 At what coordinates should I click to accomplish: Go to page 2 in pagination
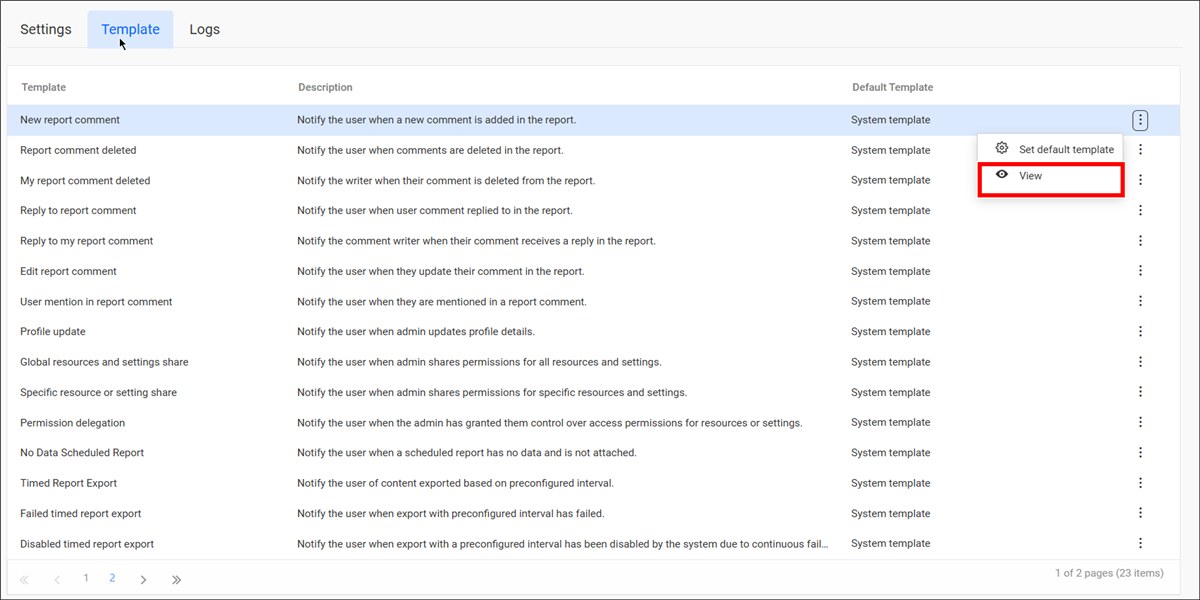click(113, 578)
